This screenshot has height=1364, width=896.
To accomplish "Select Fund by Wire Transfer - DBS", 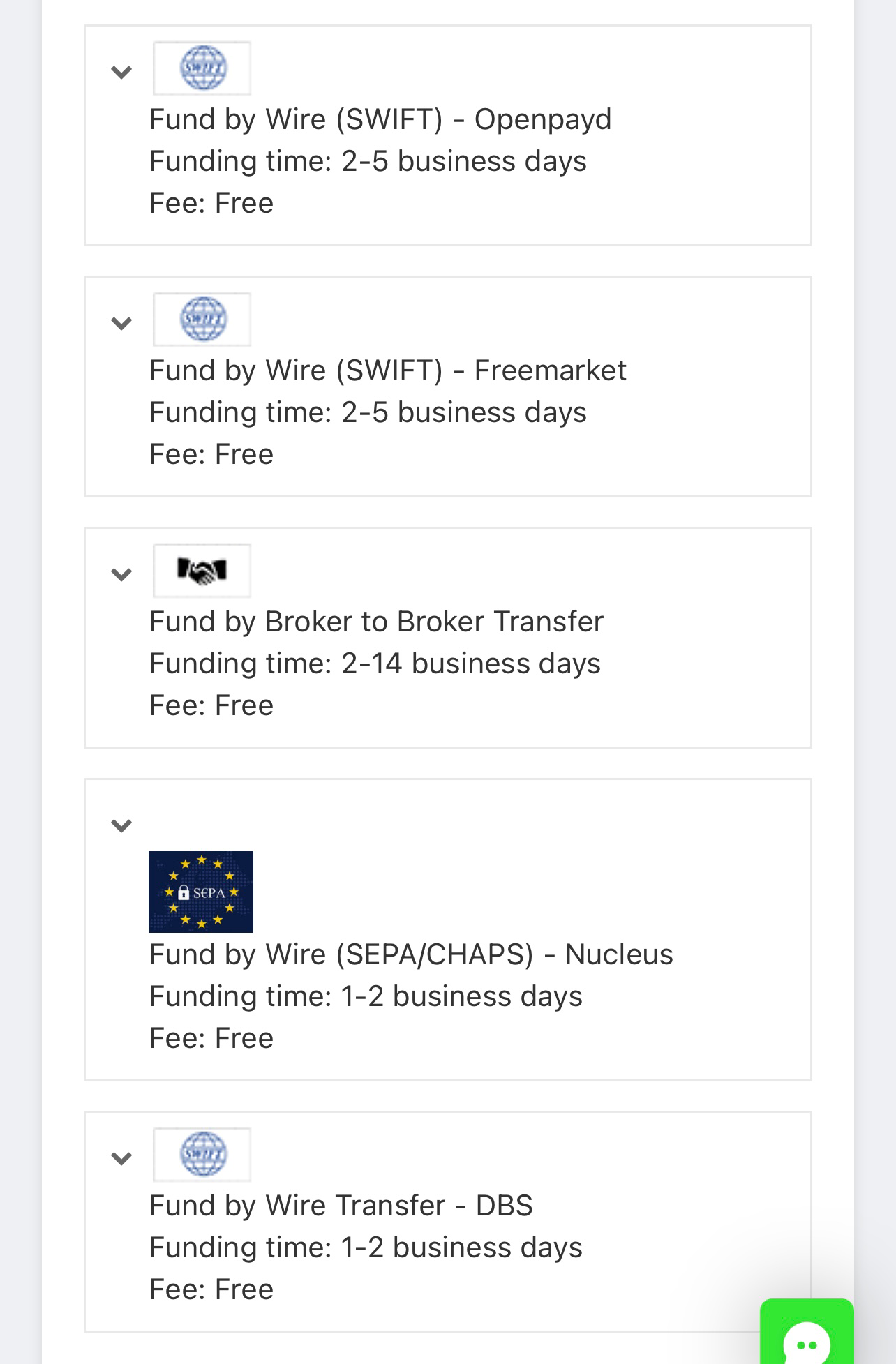I will coord(341,1206).
